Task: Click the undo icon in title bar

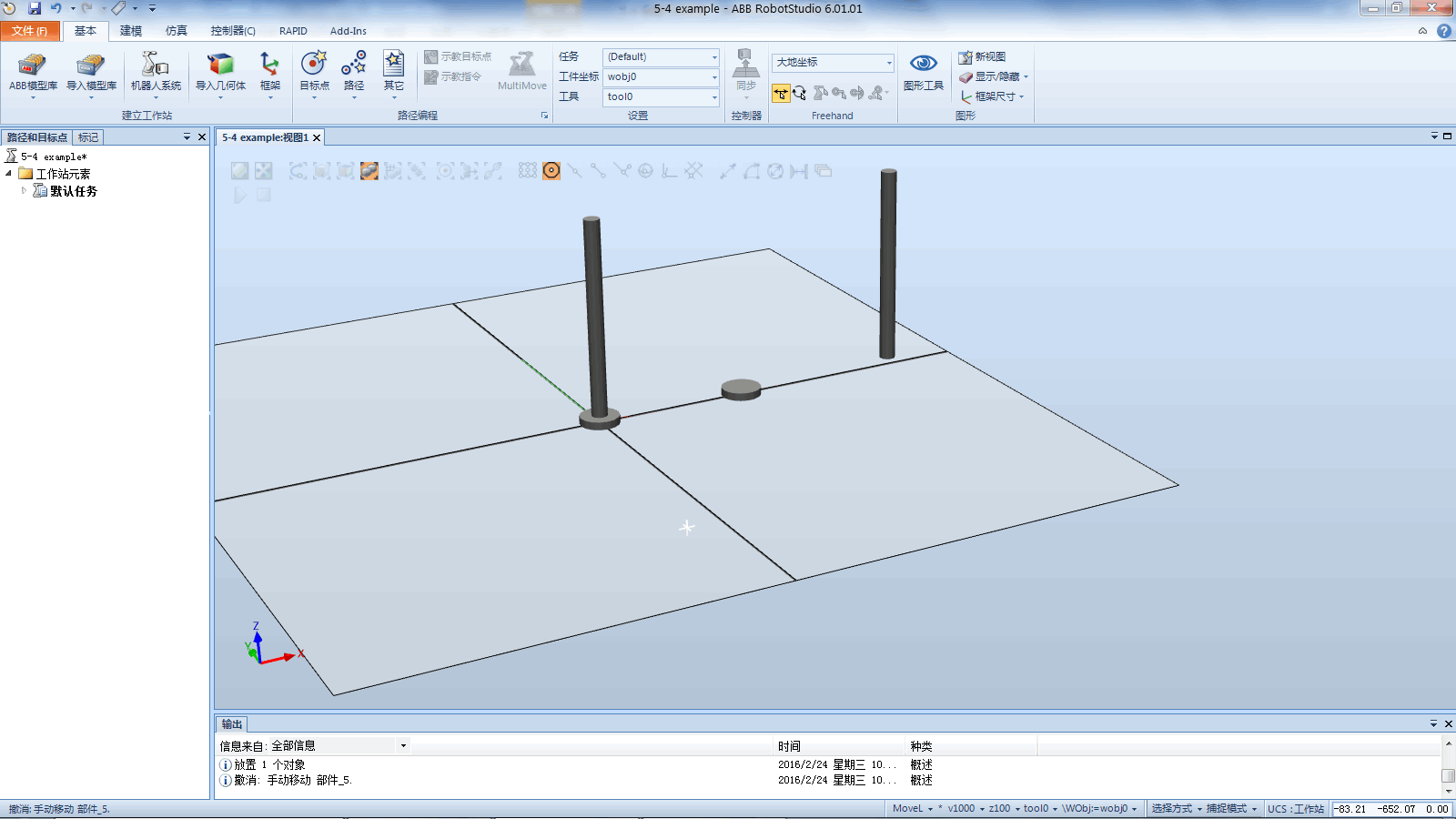Action: click(56, 8)
